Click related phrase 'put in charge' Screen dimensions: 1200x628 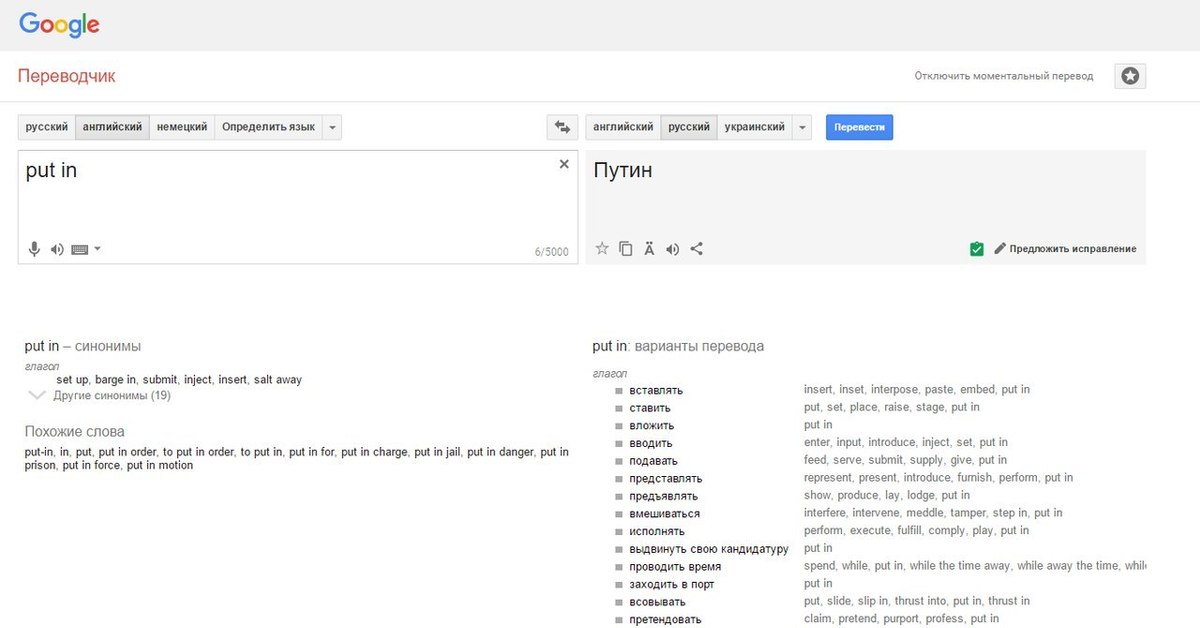coord(374,452)
